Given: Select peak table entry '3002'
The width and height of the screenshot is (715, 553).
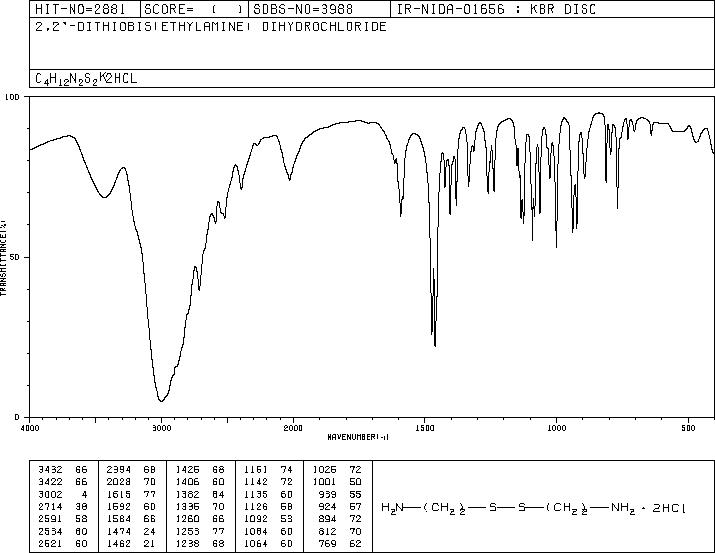Looking at the screenshot, I should pos(51,494).
